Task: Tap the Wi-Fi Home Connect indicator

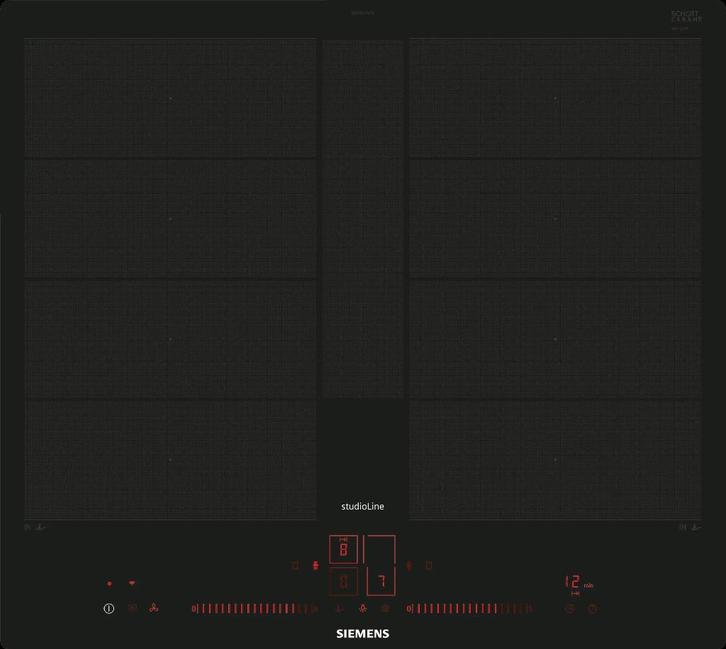Action: pos(132,583)
